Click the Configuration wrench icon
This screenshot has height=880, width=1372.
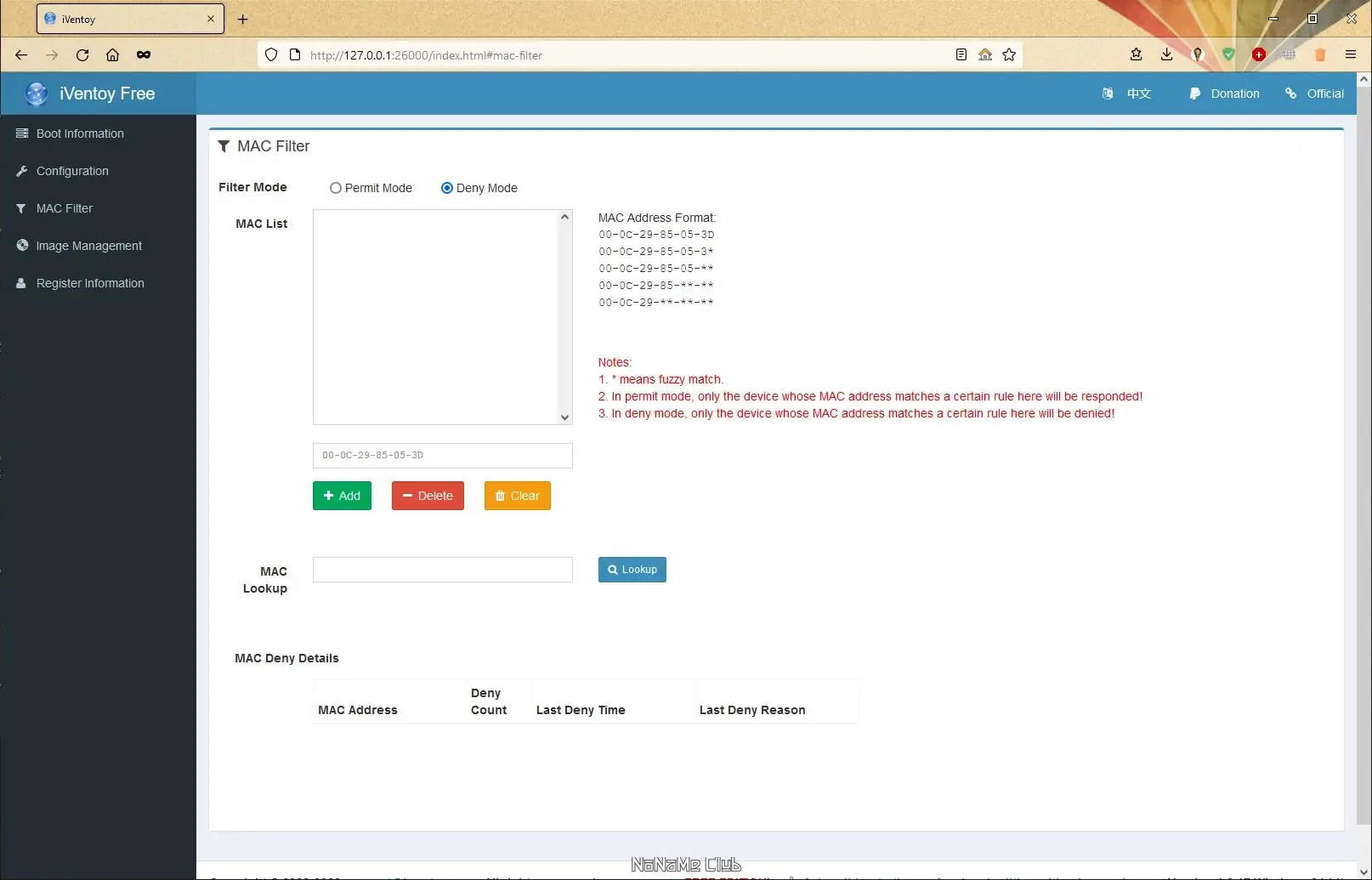[22, 171]
